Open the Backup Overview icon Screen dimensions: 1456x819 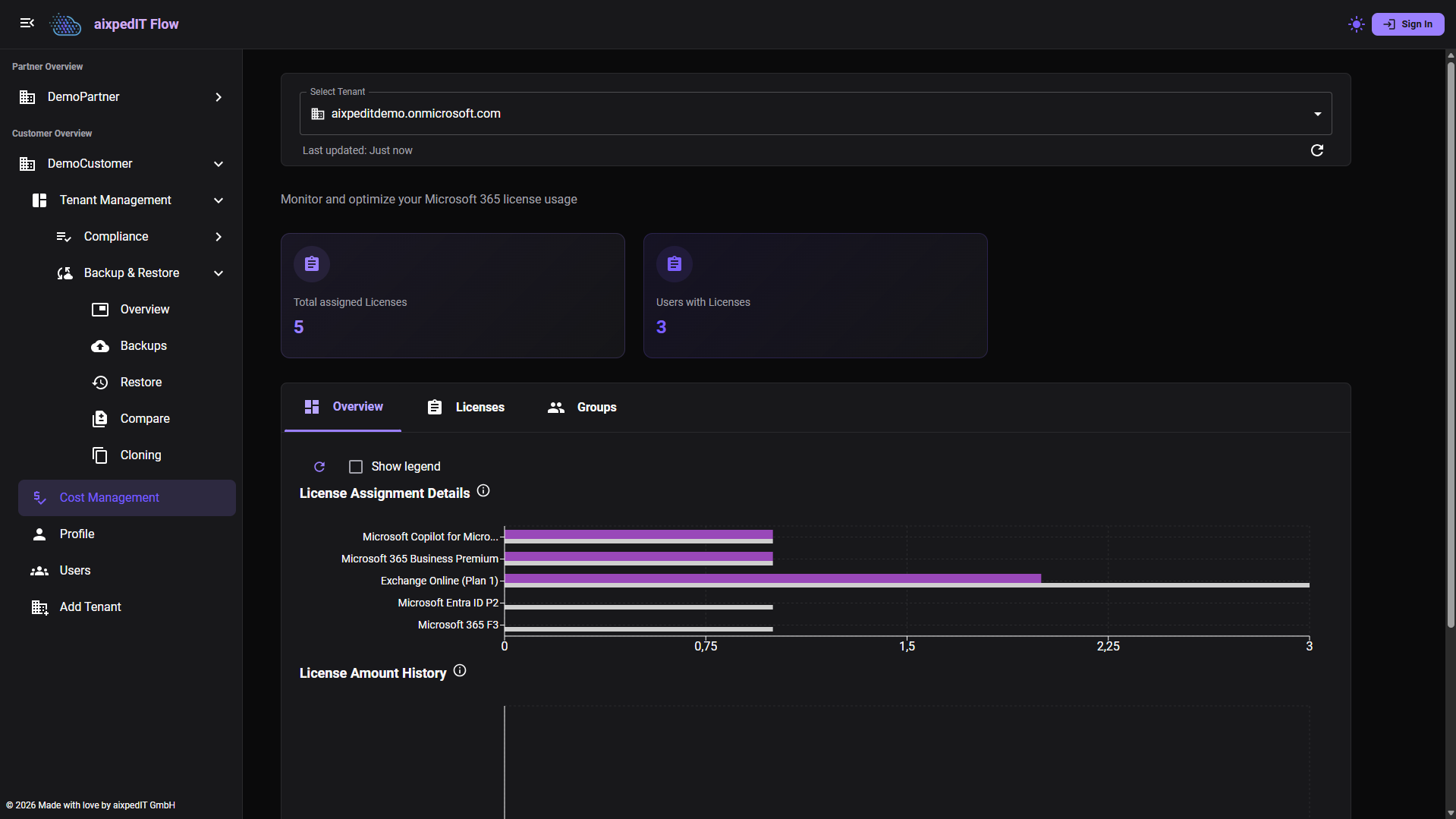[100, 310]
